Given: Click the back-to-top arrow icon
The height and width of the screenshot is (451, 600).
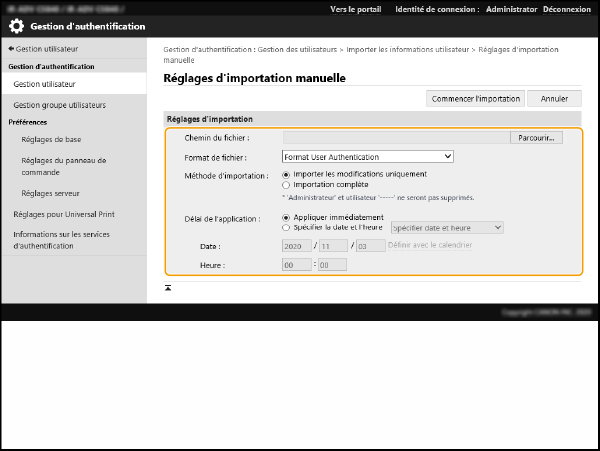Looking at the screenshot, I should pos(168,287).
